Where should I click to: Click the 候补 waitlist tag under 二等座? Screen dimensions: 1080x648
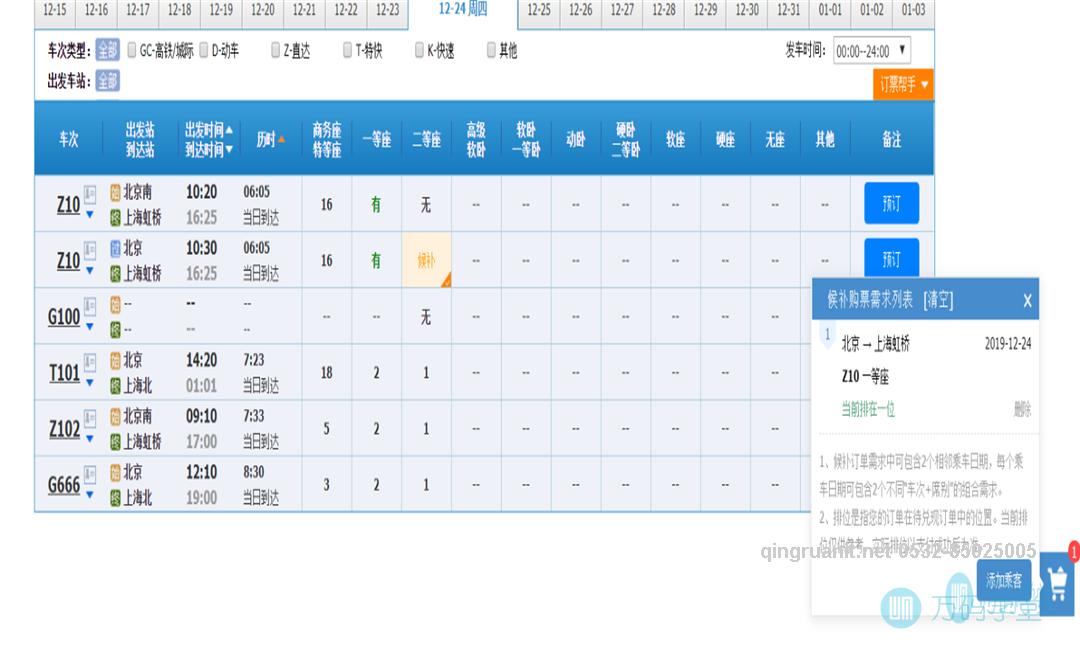pos(426,260)
